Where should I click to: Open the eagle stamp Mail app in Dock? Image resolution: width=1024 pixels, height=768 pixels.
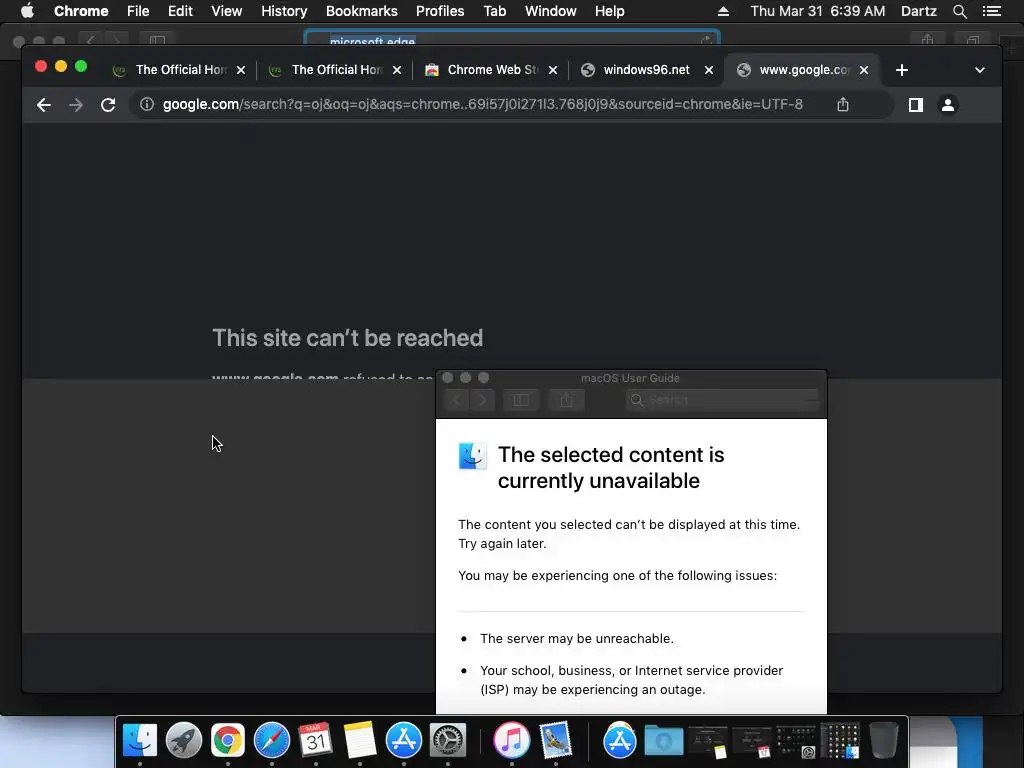pos(556,740)
